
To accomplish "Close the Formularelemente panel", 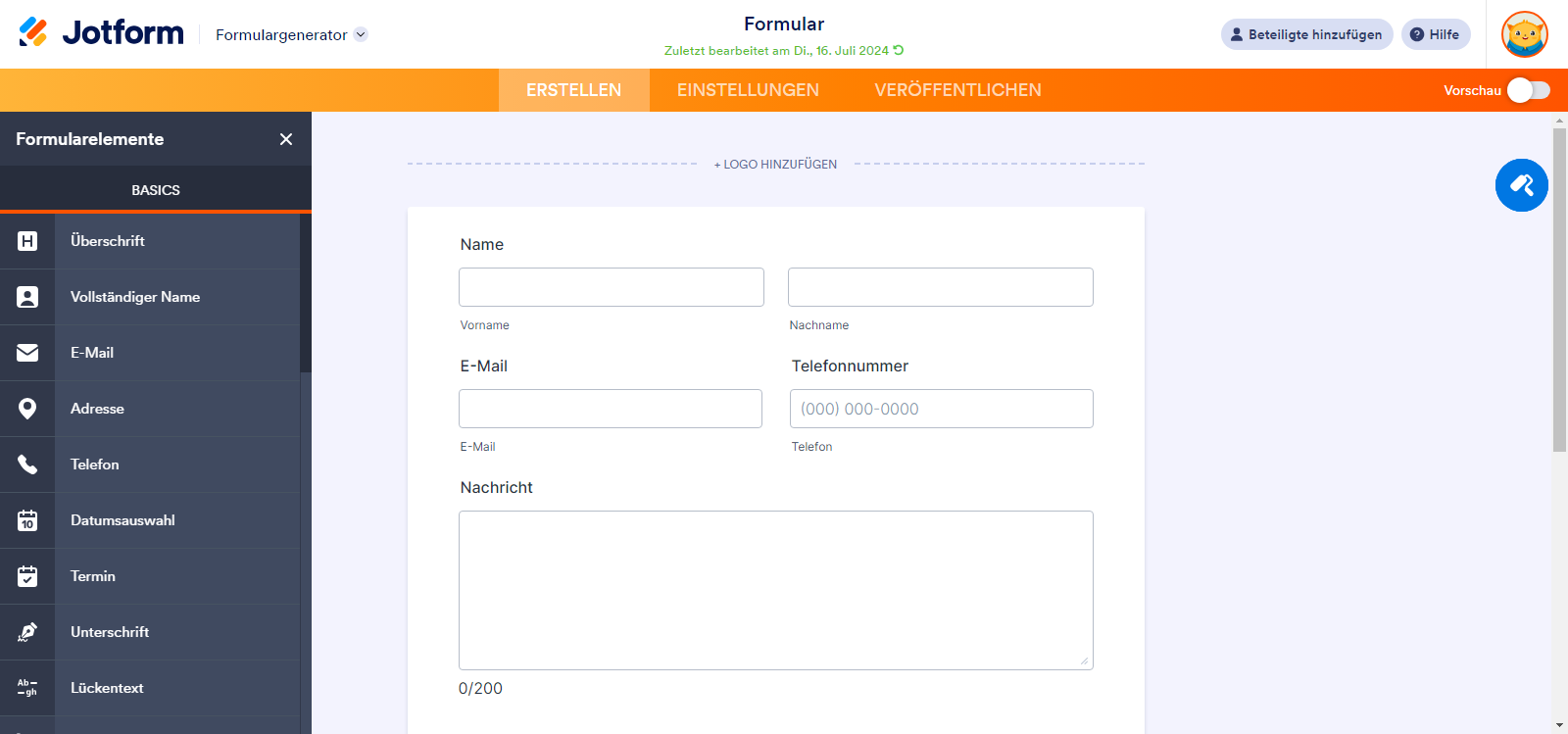I will [x=285, y=139].
